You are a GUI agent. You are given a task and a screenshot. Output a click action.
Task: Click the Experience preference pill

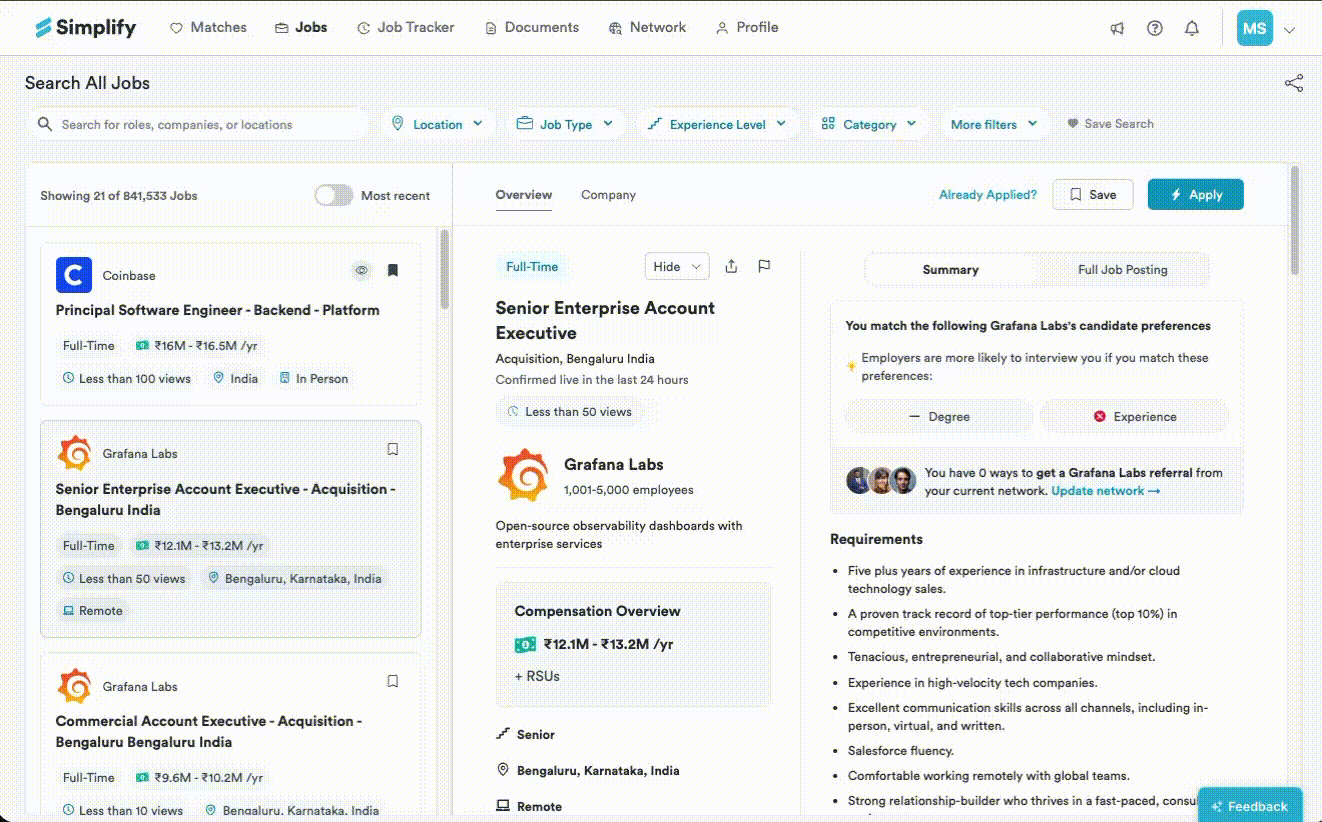tap(1135, 417)
